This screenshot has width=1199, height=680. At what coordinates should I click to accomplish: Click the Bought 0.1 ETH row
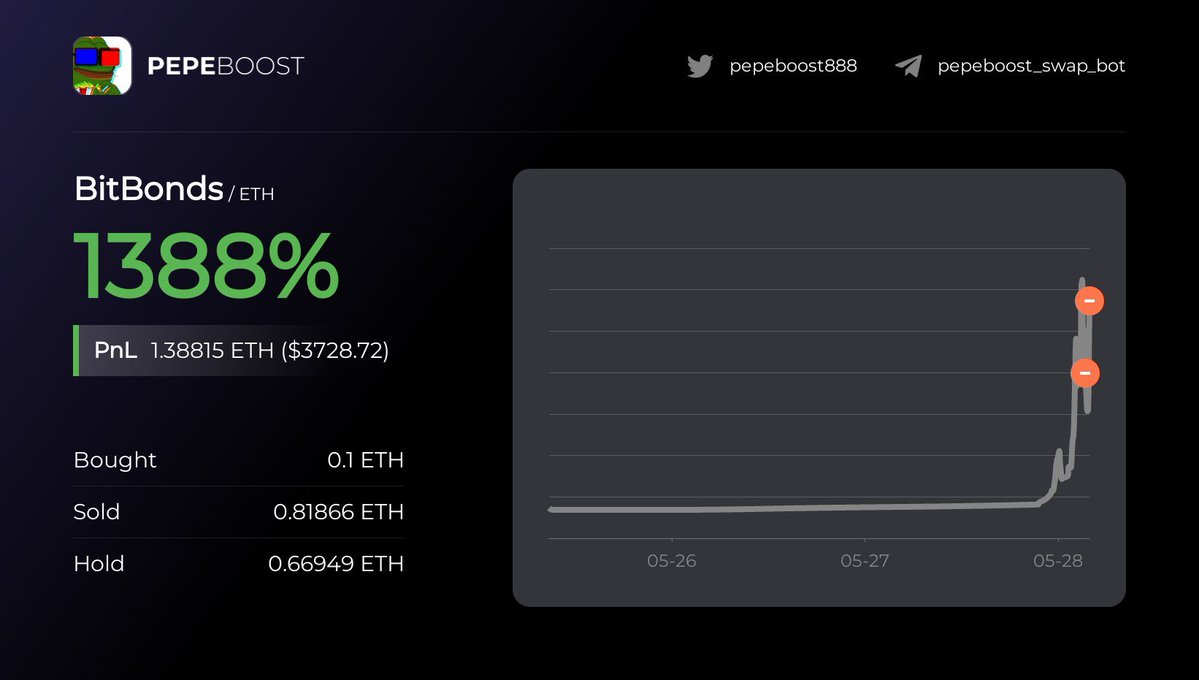239,460
